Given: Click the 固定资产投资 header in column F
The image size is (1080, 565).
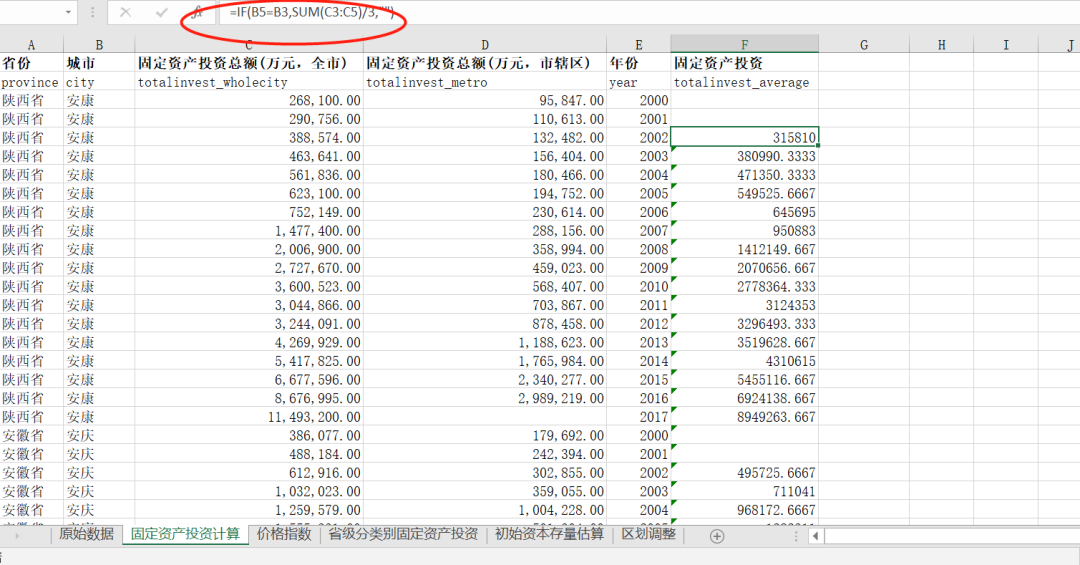Looking at the screenshot, I should [x=745, y=63].
